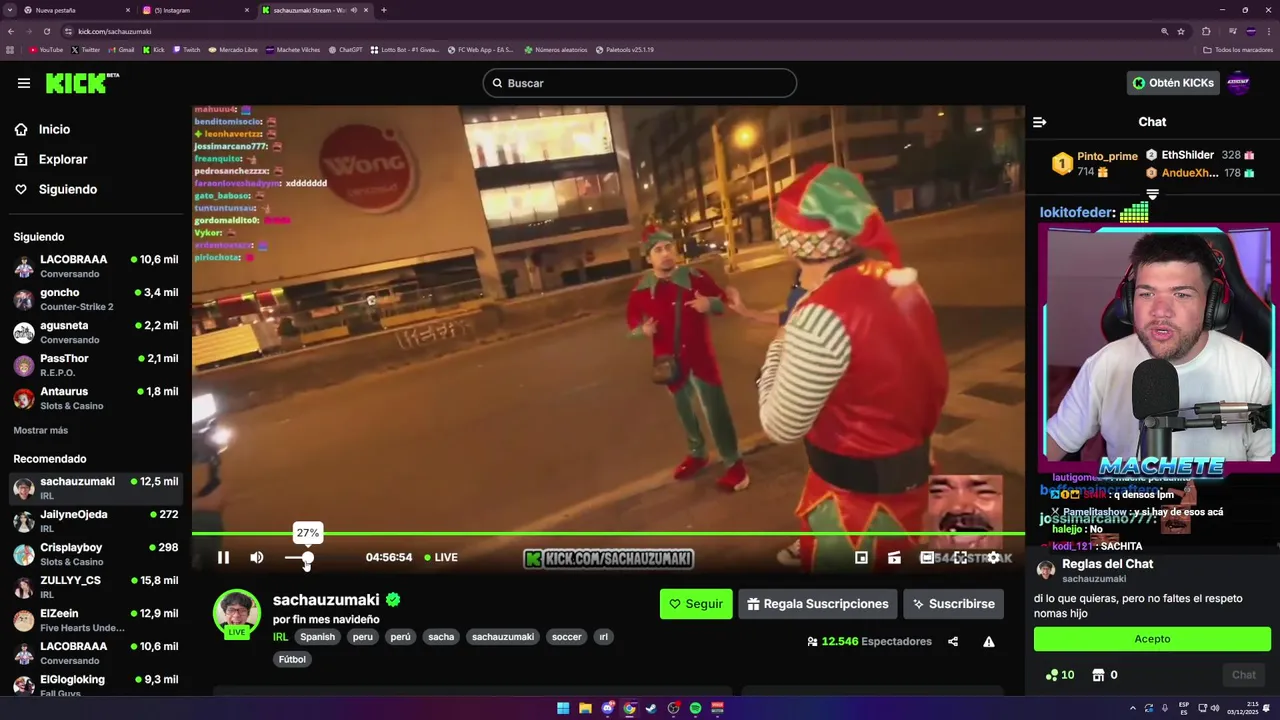1280x720 pixels.
Task: Expand followed list with Mostrar más
Action: coord(41,430)
